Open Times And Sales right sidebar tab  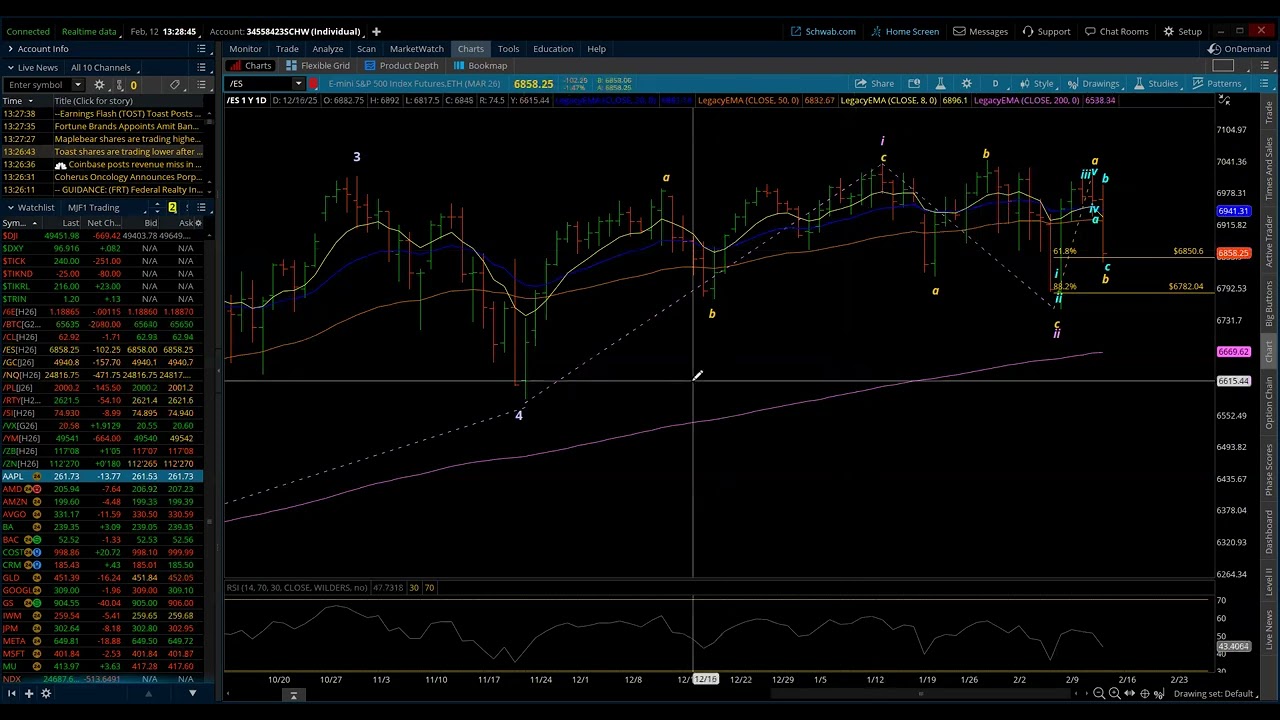pyautogui.click(x=1270, y=168)
